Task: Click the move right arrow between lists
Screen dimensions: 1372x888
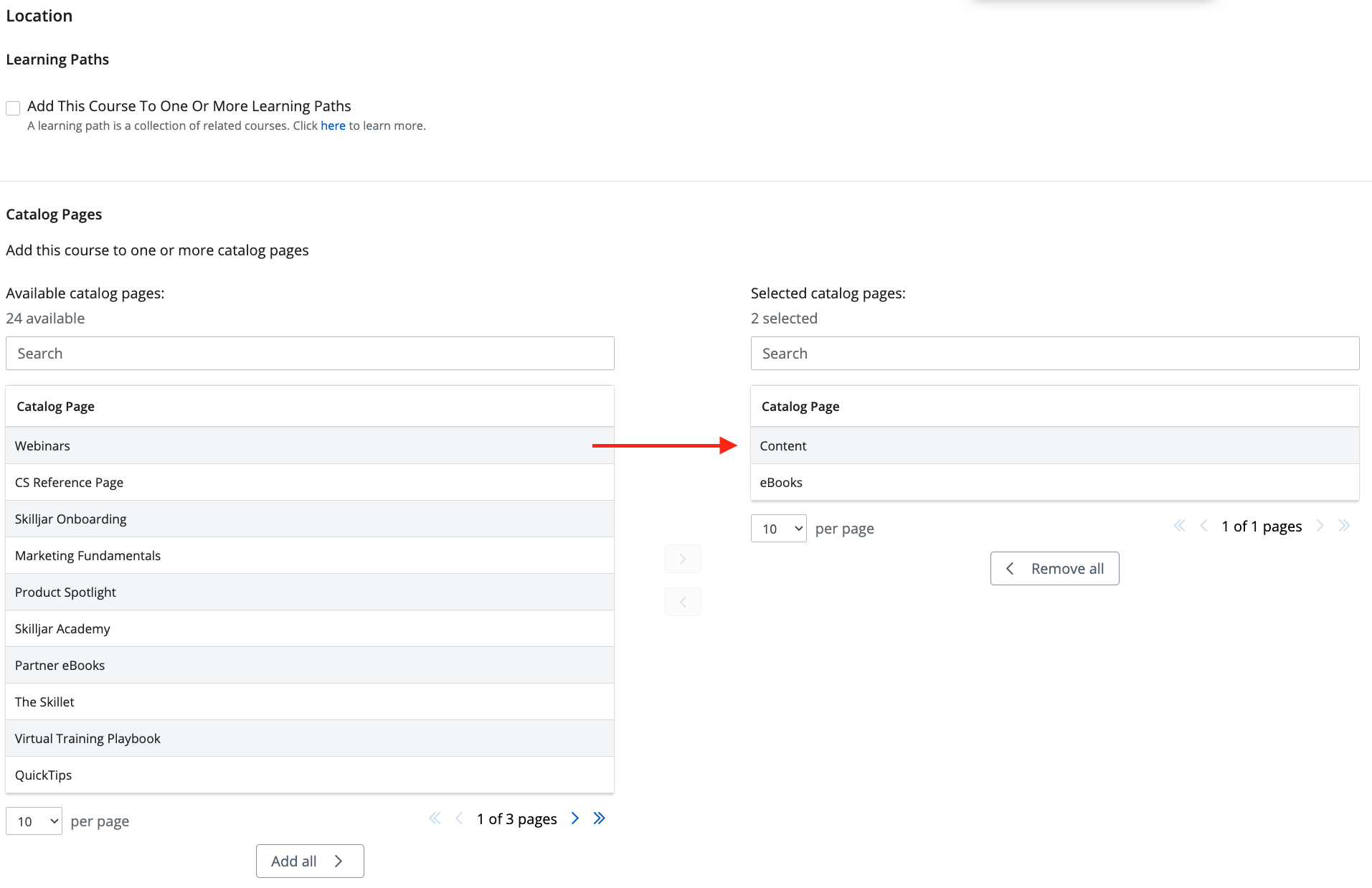Action: click(x=682, y=559)
